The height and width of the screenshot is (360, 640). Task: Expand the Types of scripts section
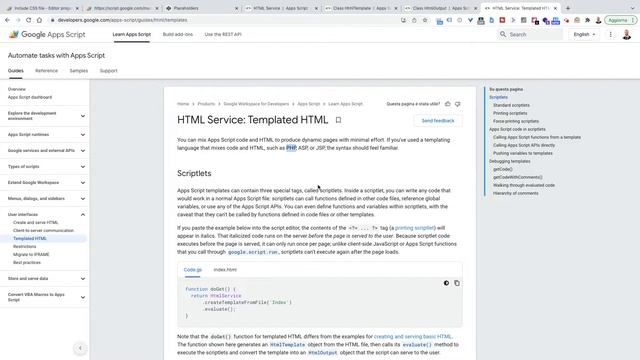pos(83,167)
